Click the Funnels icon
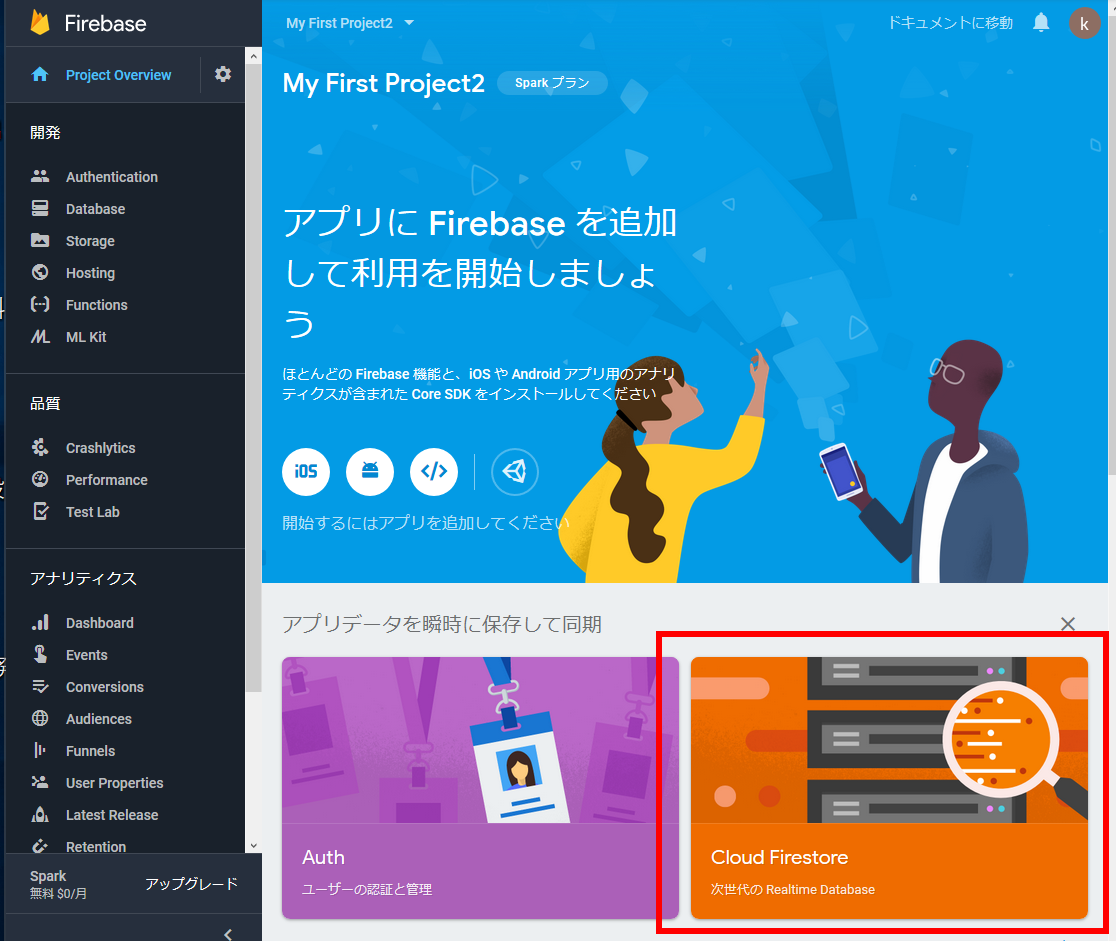The height and width of the screenshot is (941, 1116). tap(40, 750)
